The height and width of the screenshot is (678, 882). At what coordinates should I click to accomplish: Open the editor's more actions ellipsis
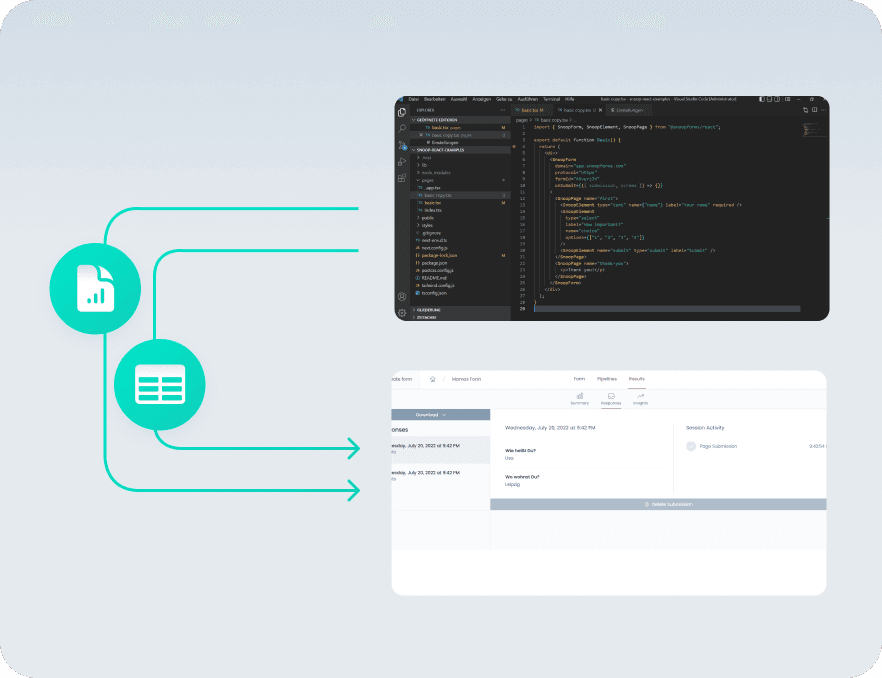[824, 110]
